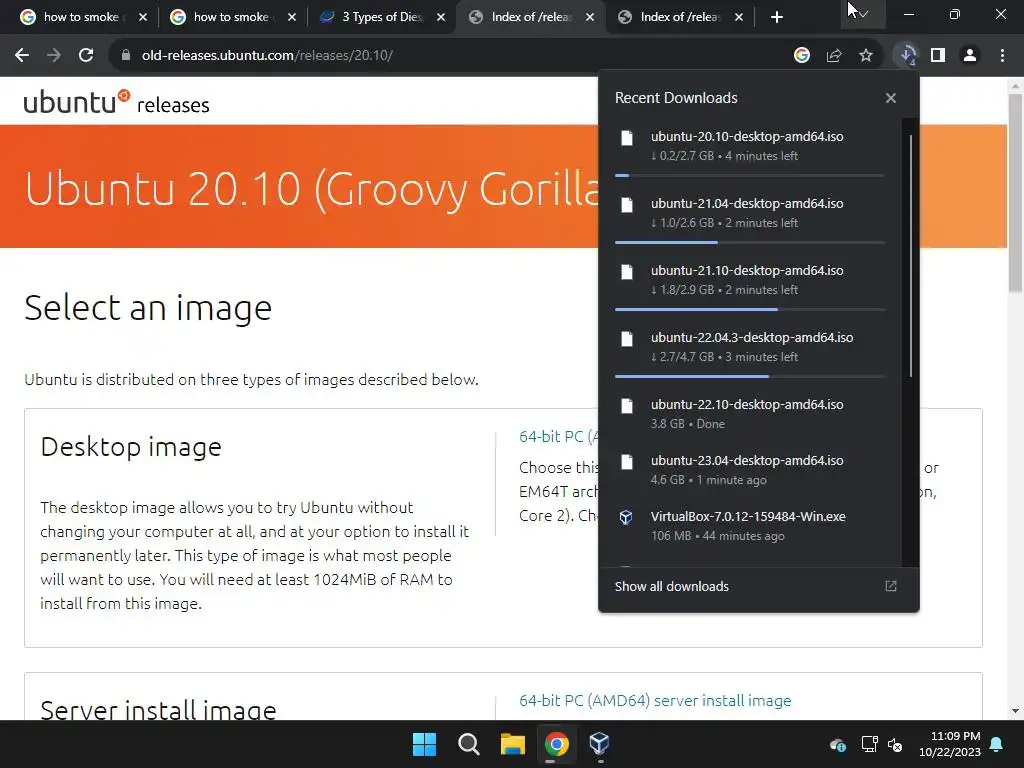Open File Explorer from taskbar
Screen dimensions: 1024x768
pyautogui.click(x=513, y=744)
